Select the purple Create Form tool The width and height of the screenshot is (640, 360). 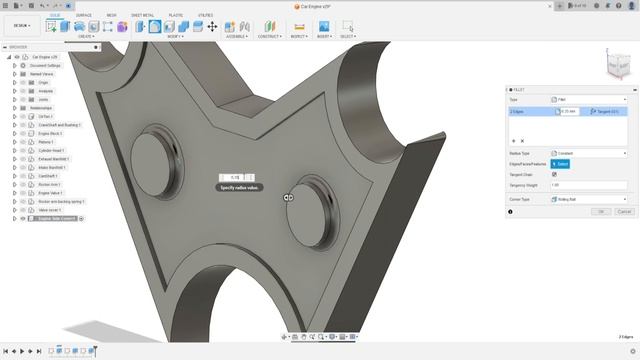[122, 27]
